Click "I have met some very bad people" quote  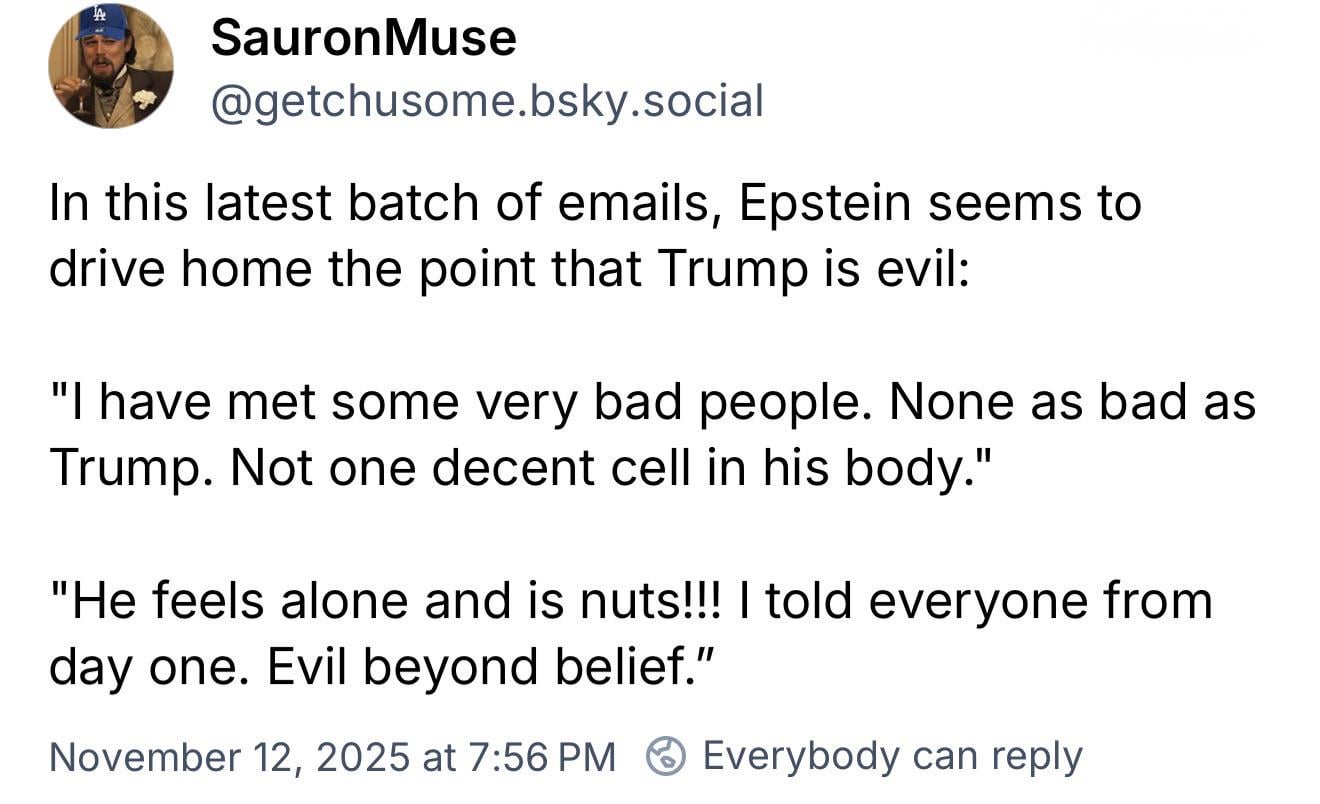[x=462, y=402]
